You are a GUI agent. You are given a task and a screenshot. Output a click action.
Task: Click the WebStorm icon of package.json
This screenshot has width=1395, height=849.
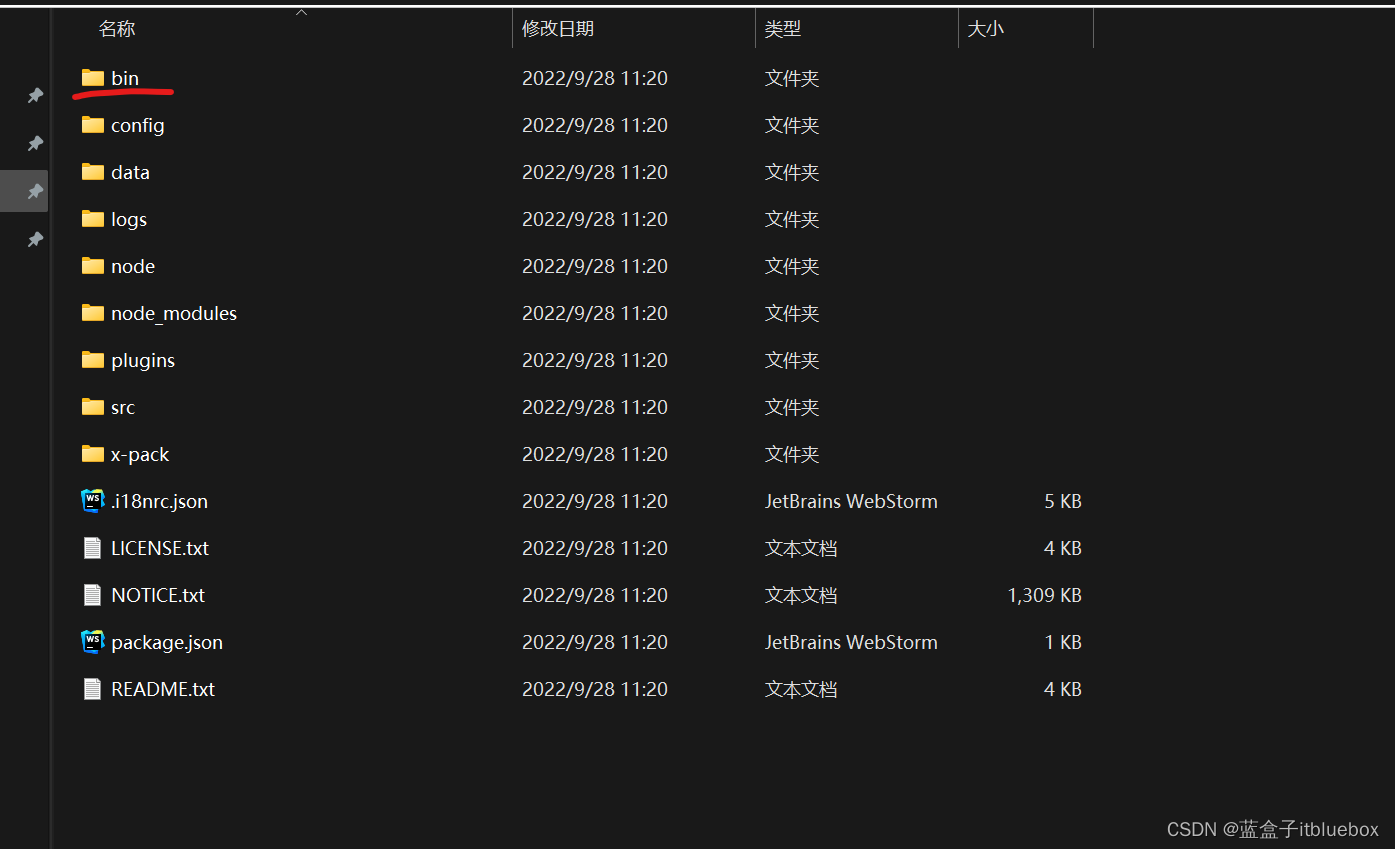(x=93, y=642)
